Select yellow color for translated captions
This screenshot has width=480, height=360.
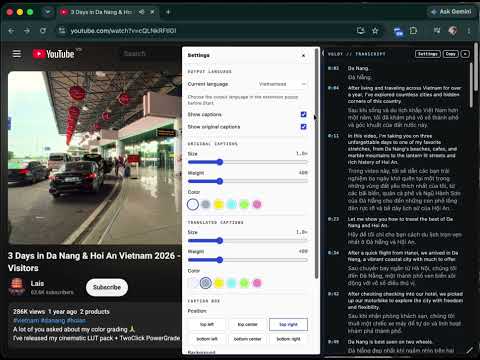[x=219, y=283]
